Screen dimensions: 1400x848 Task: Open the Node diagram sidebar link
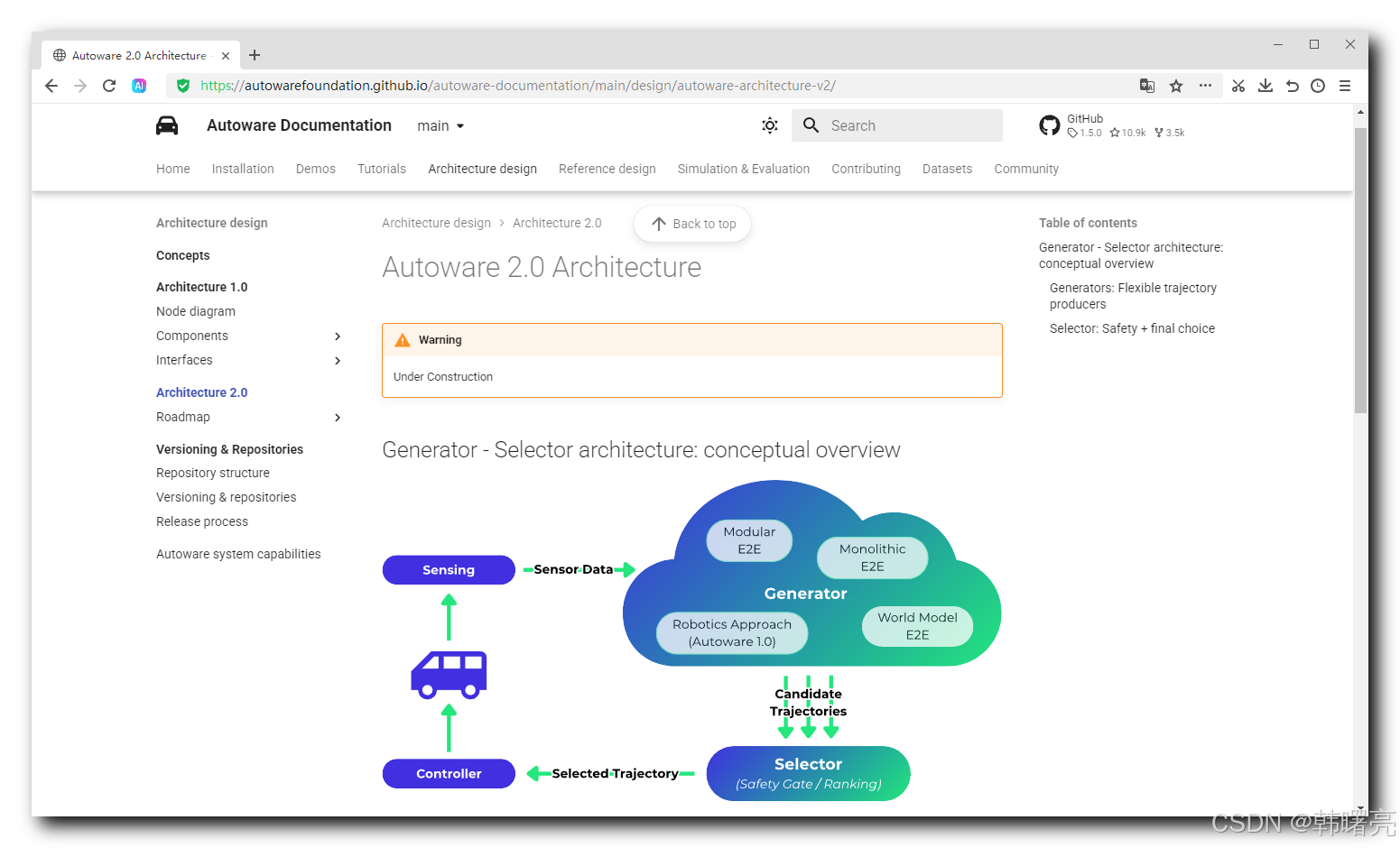[x=196, y=311]
